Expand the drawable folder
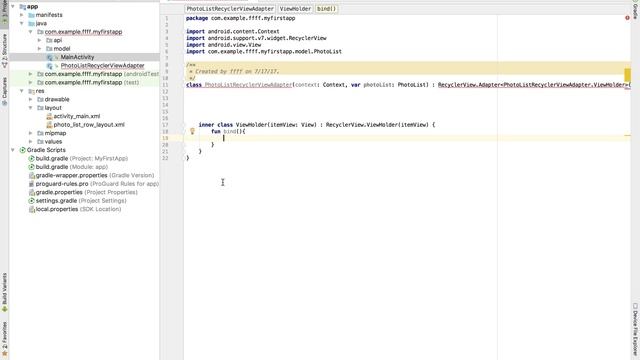The width and height of the screenshot is (640, 360). 31,99
